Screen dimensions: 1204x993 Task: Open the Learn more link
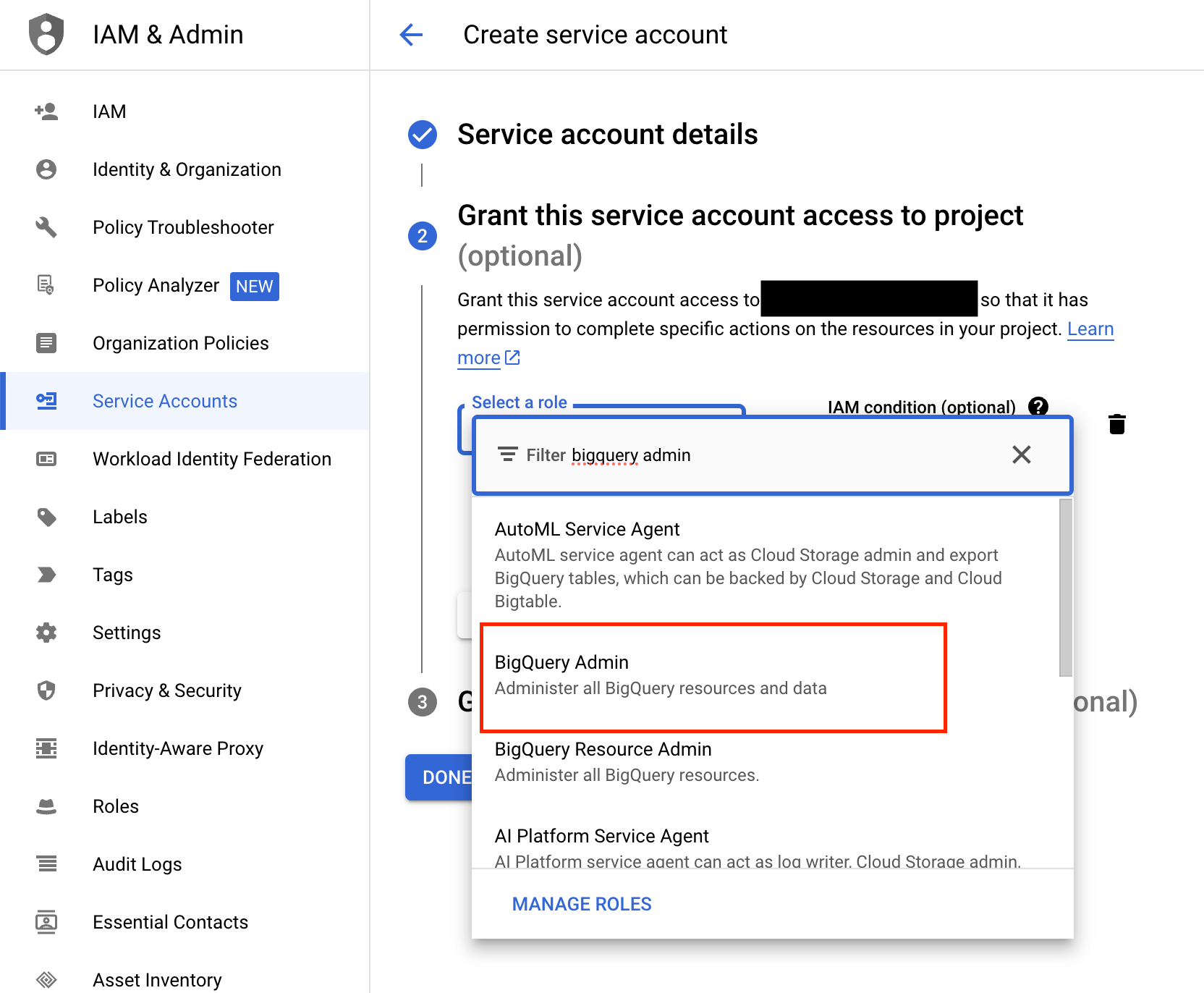pos(1090,329)
